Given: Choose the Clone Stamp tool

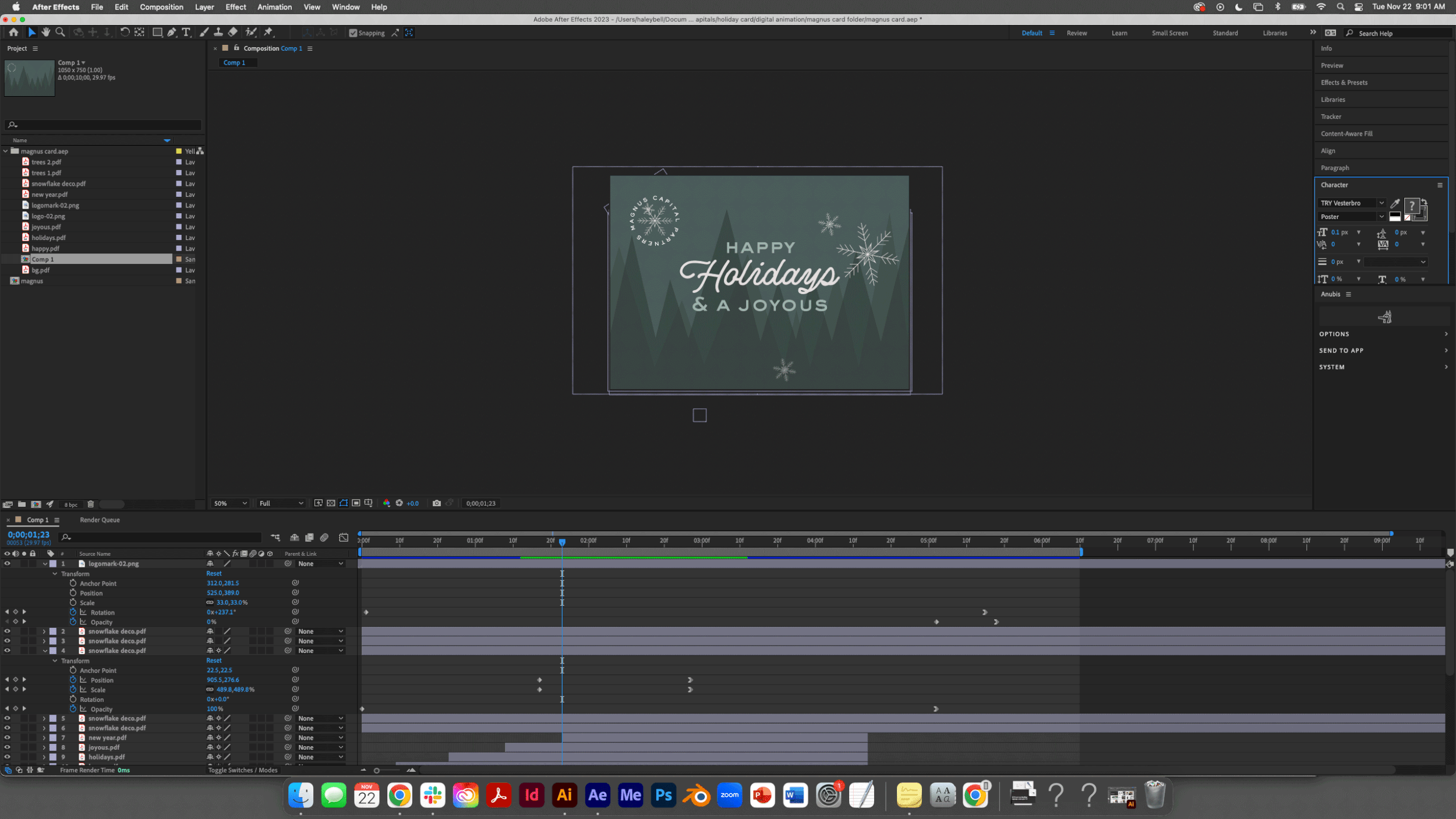Looking at the screenshot, I should point(218,33).
